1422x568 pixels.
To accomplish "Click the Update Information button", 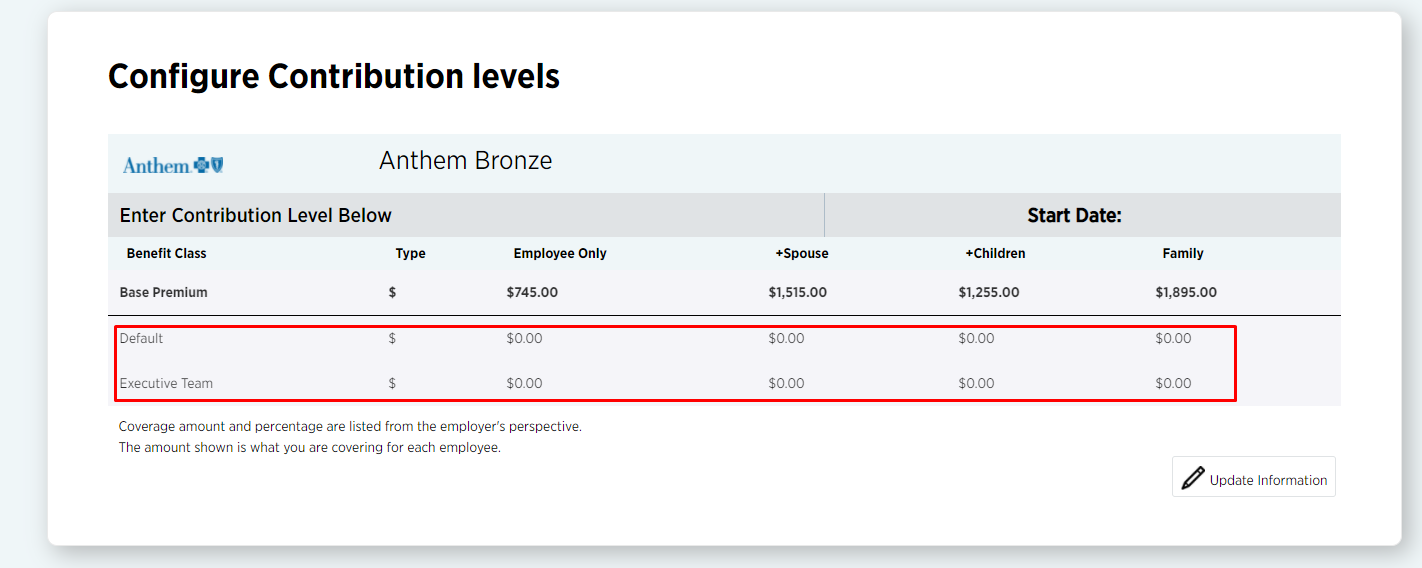I will 1254,478.
